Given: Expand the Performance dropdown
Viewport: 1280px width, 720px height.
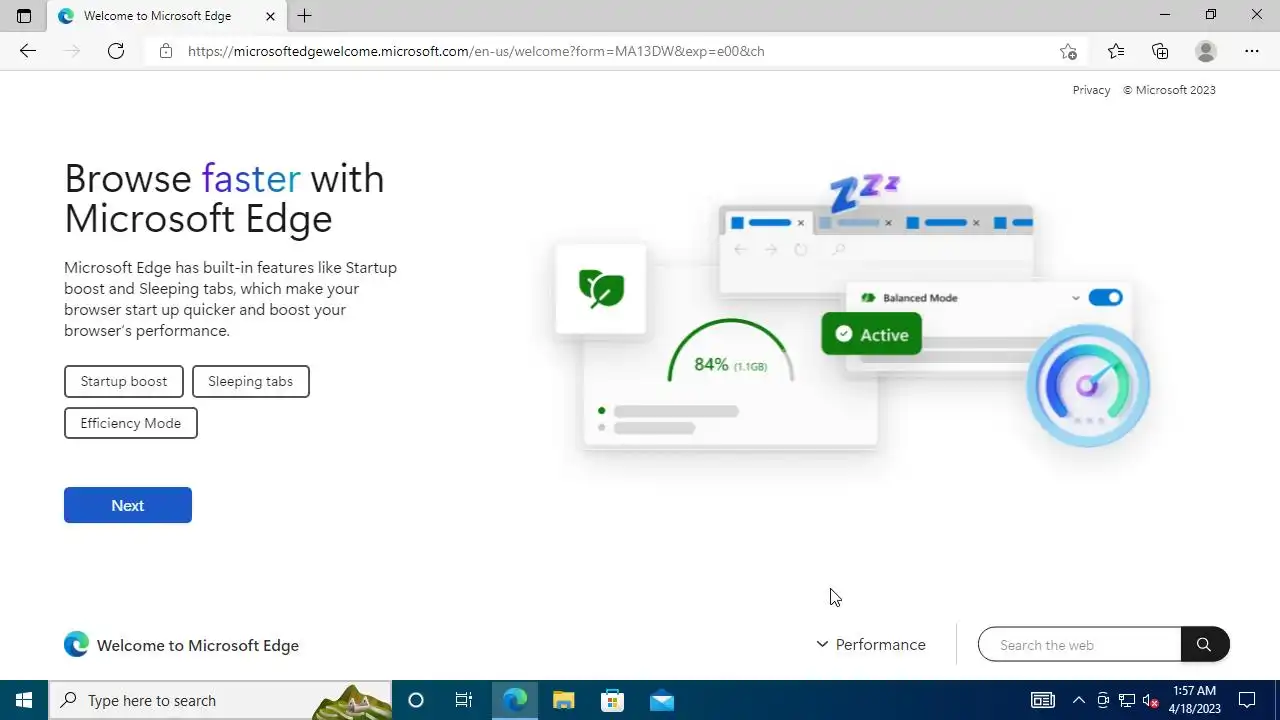Looking at the screenshot, I should pyautogui.click(x=870, y=645).
